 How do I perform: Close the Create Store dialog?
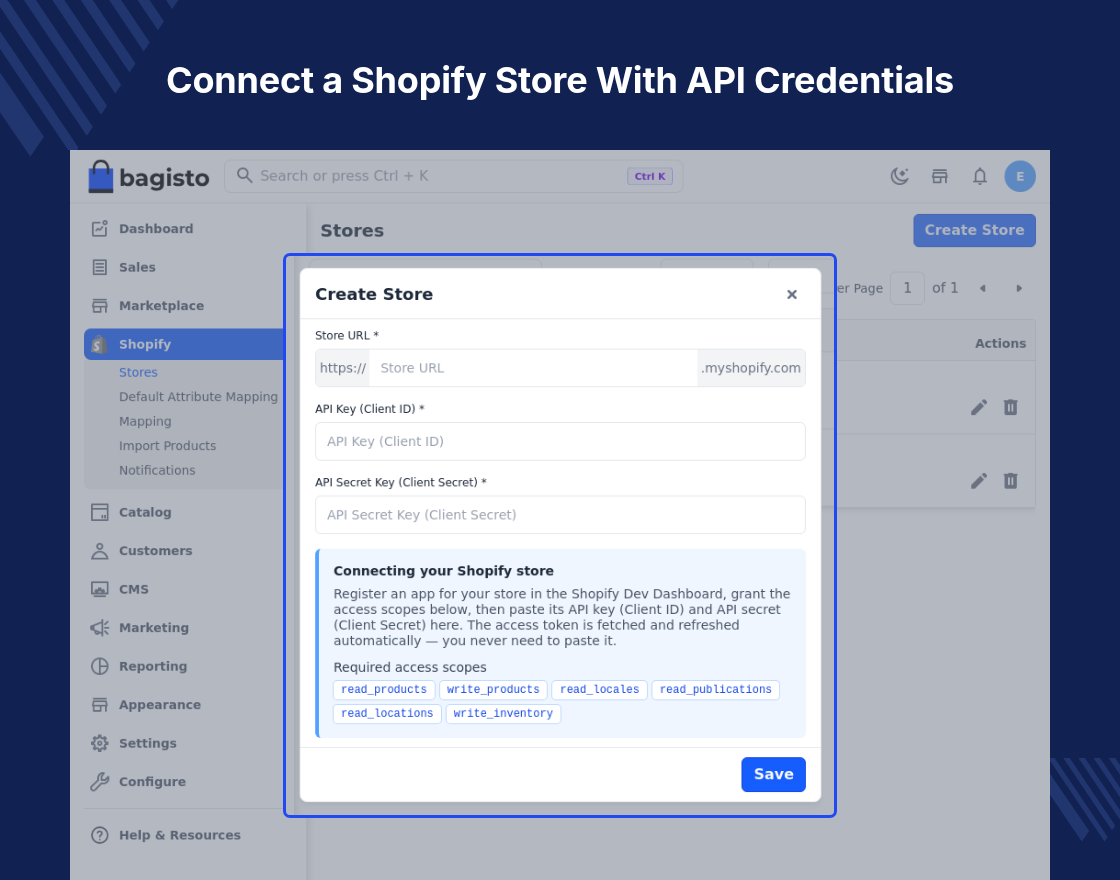[791, 294]
